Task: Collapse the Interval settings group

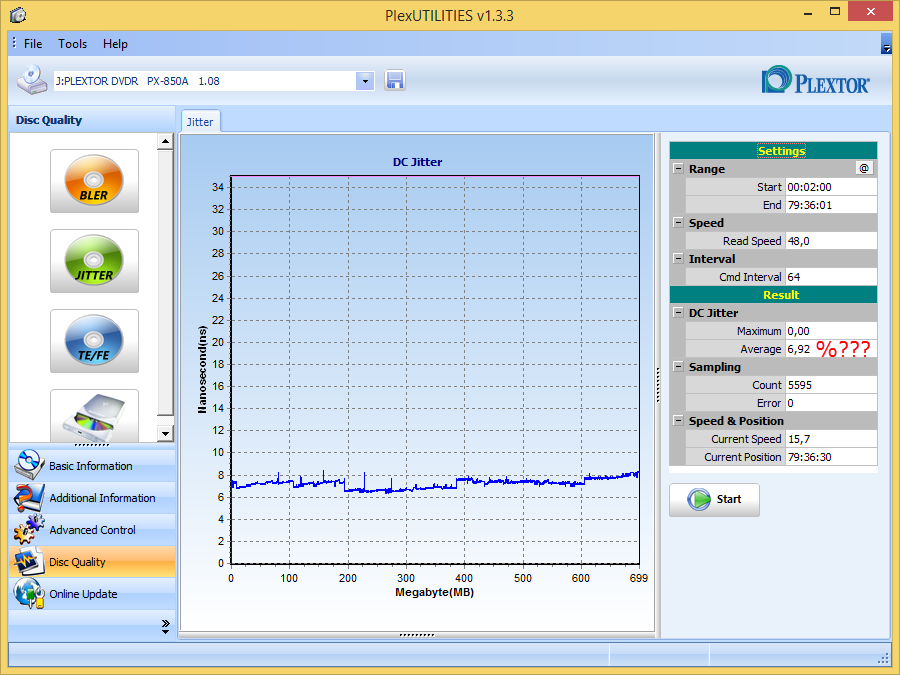Action: coord(678,258)
